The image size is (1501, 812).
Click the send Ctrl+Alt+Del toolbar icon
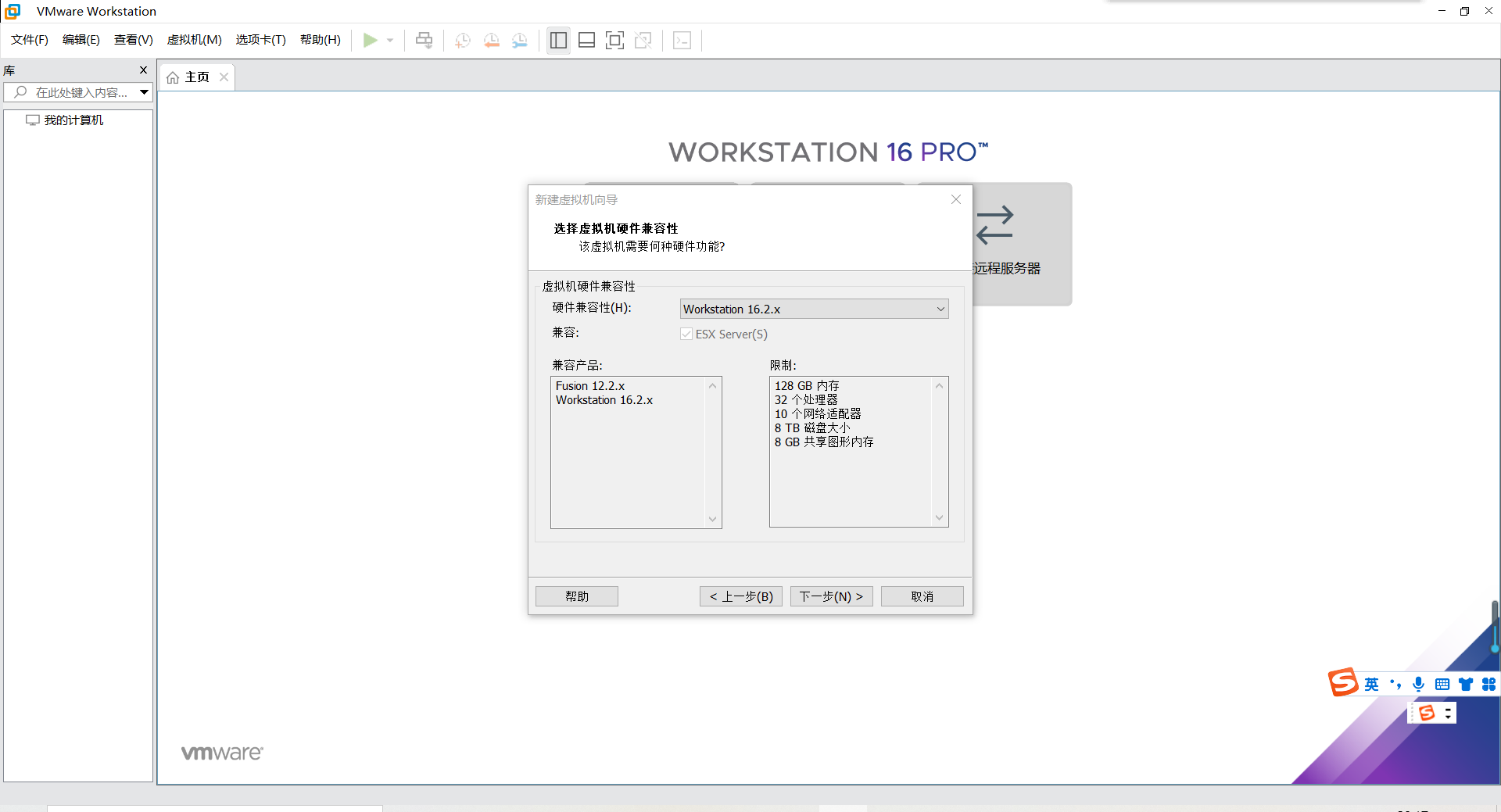coord(424,40)
